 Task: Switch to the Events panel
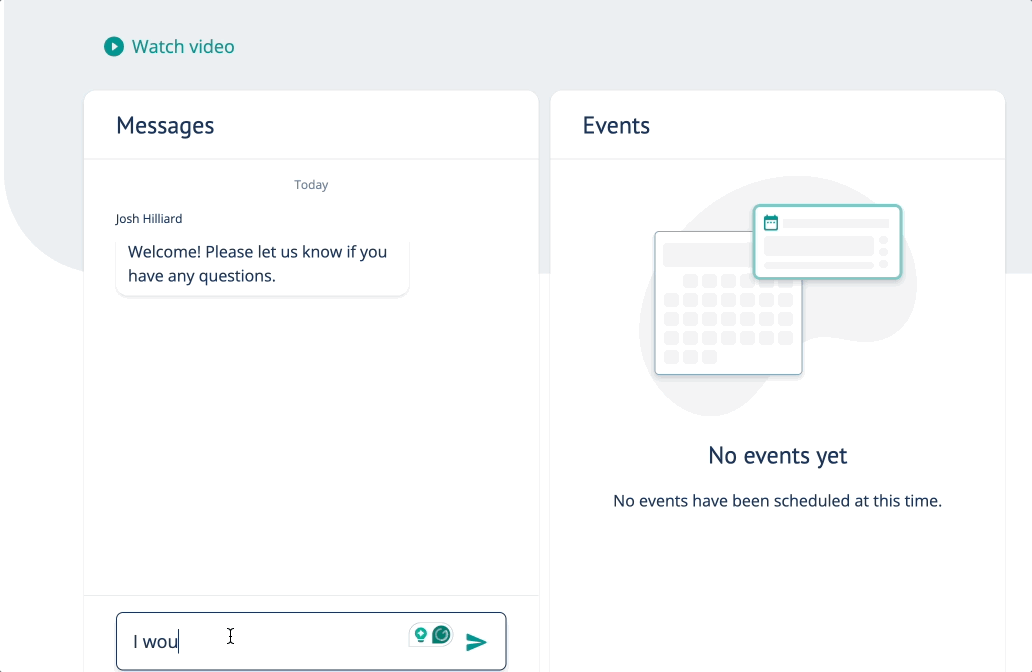[616, 125]
